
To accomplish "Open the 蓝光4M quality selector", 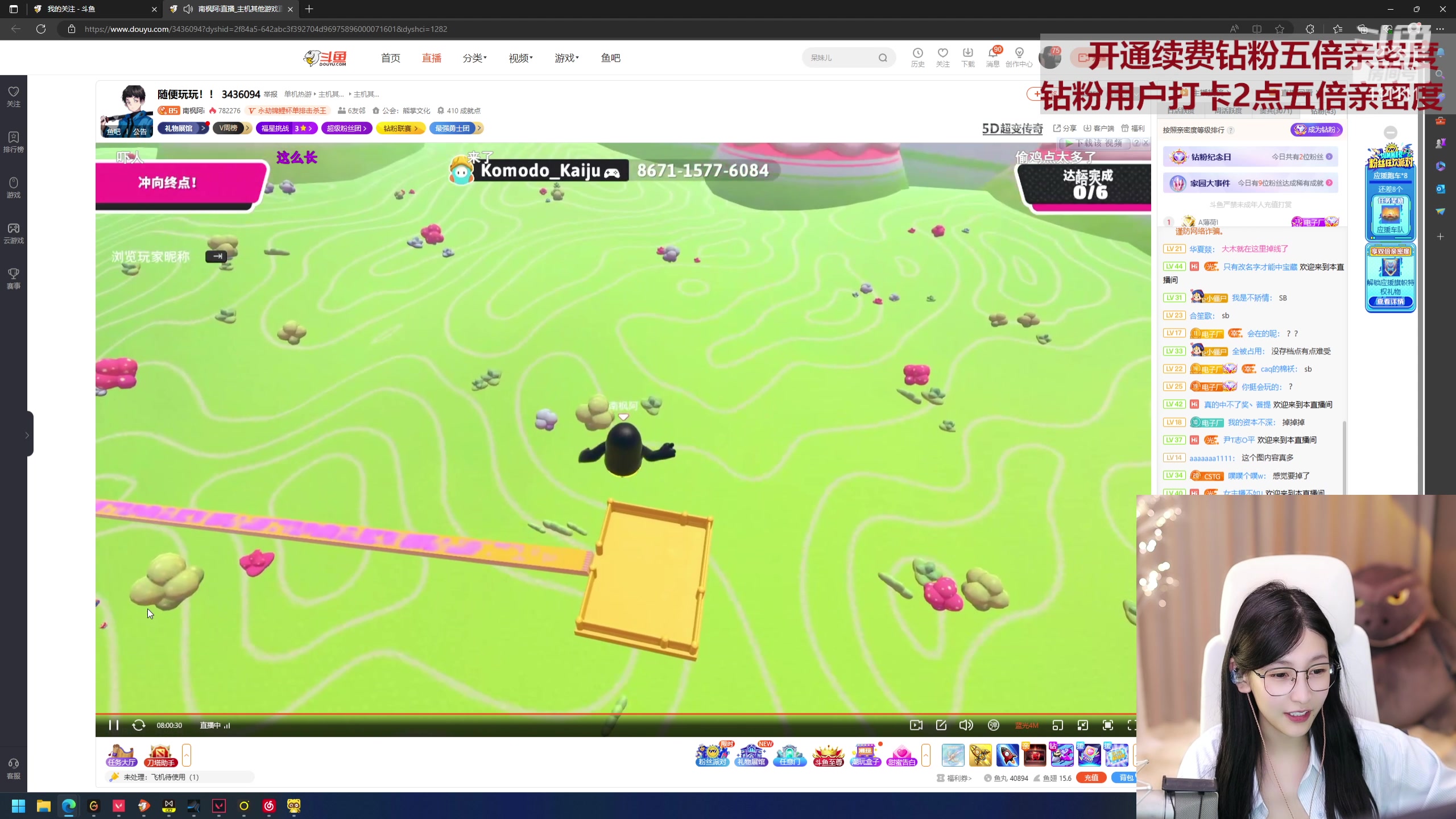I will pyautogui.click(x=1025, y=725).
